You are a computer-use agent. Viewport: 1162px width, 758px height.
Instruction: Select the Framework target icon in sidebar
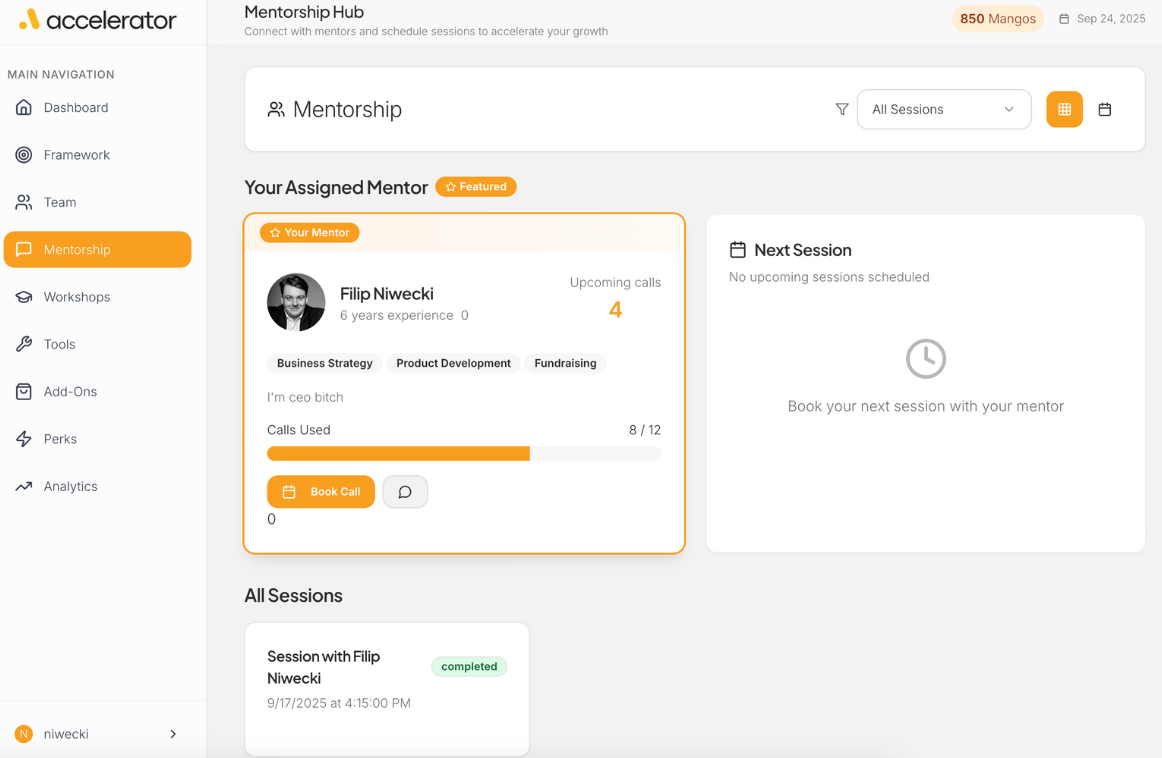click(24, 155)
